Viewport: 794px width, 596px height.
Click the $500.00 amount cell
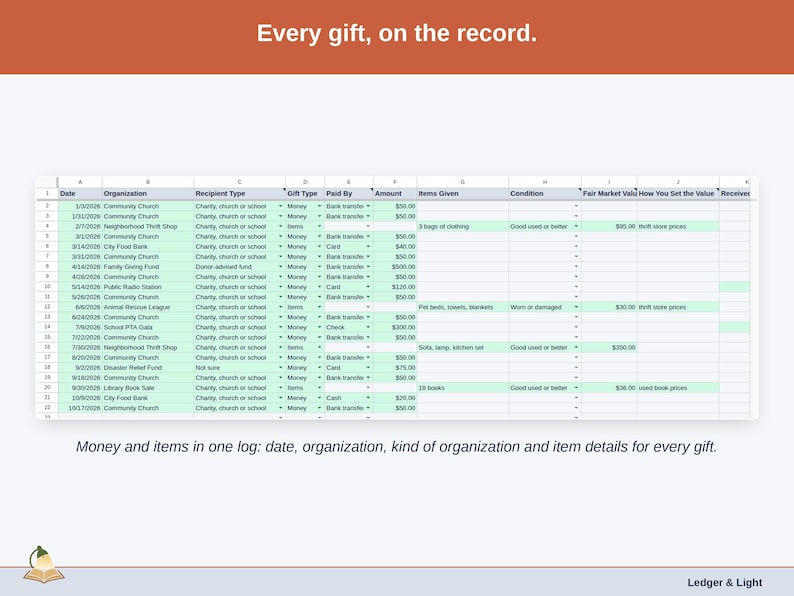coord(395,267)
